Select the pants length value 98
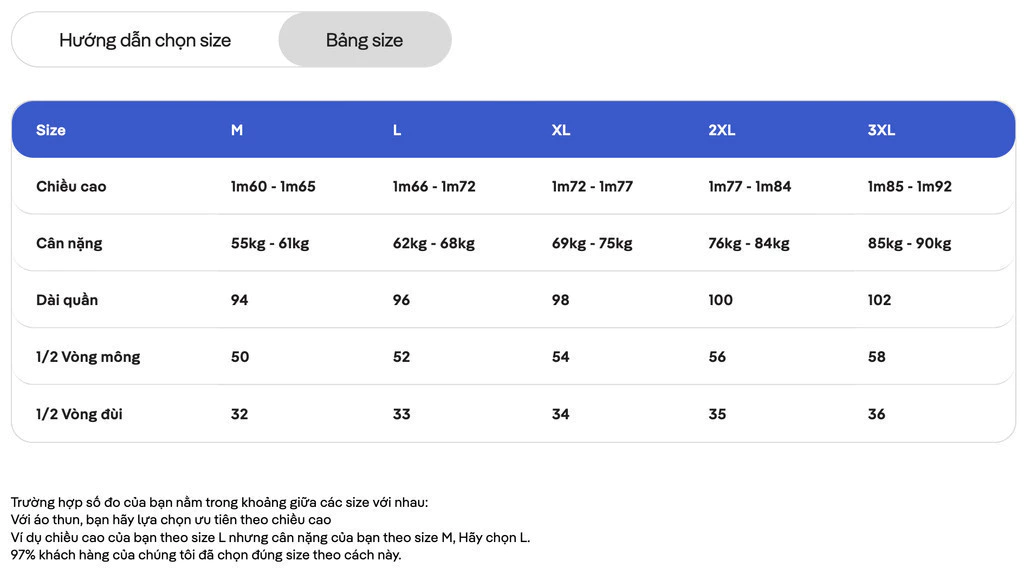This screenshot has height=581, width=1024. (x=560, y=300)
